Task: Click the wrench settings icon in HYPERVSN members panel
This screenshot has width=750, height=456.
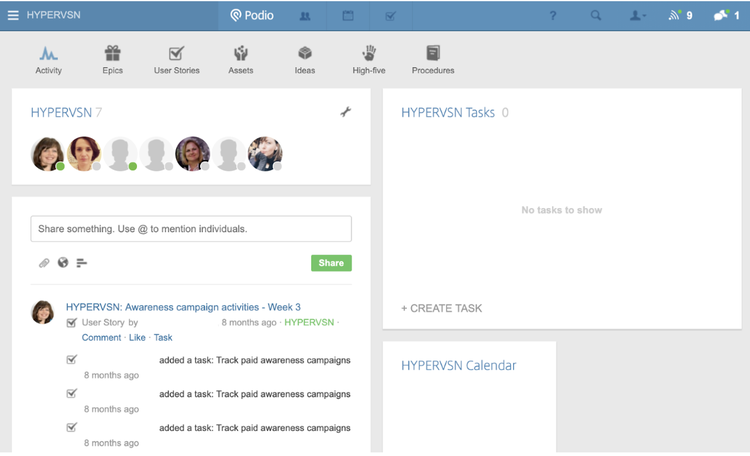Action: pos(345,112)
